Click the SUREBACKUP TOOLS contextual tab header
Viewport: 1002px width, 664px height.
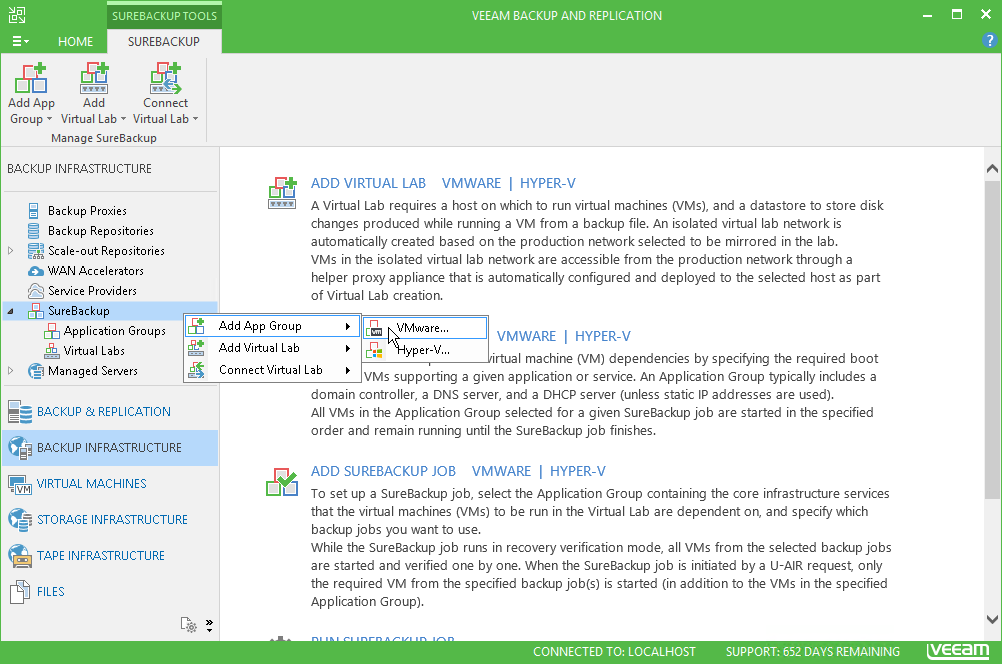(x=164, y=16)
